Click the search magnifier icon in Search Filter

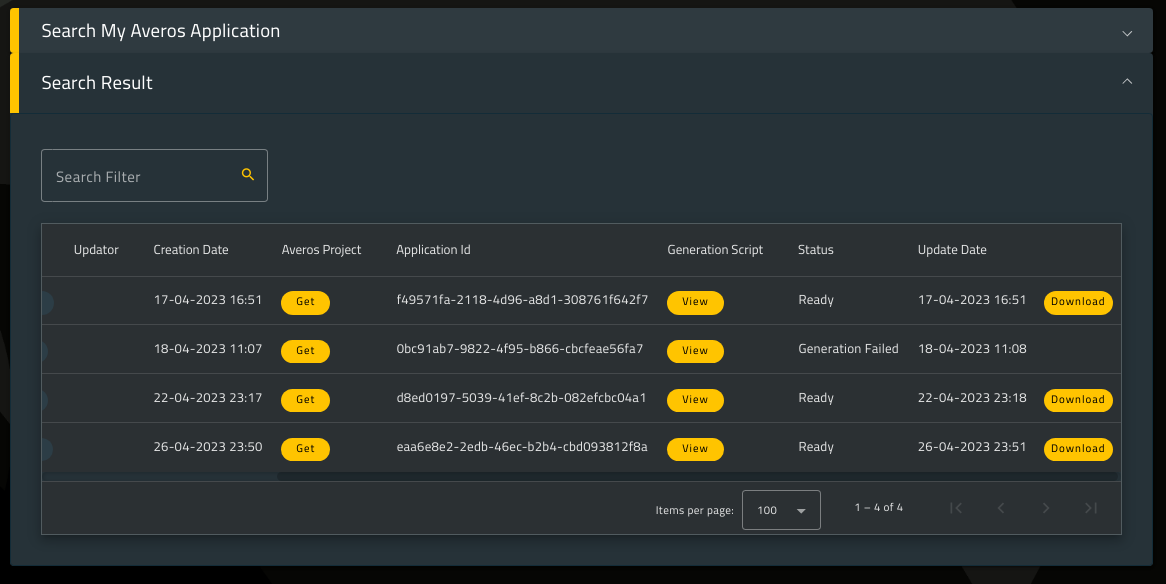pos(248,175)
